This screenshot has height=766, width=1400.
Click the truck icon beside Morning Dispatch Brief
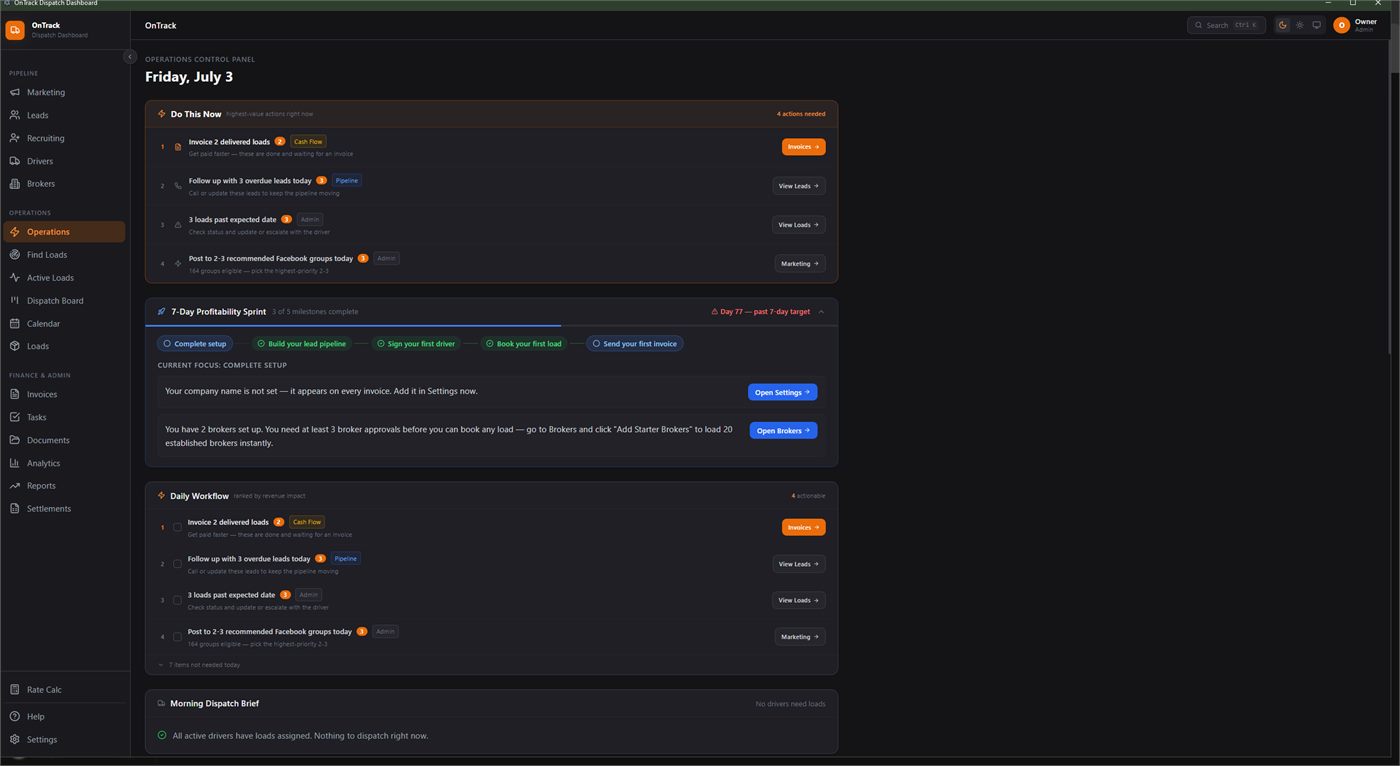[161, 704]
